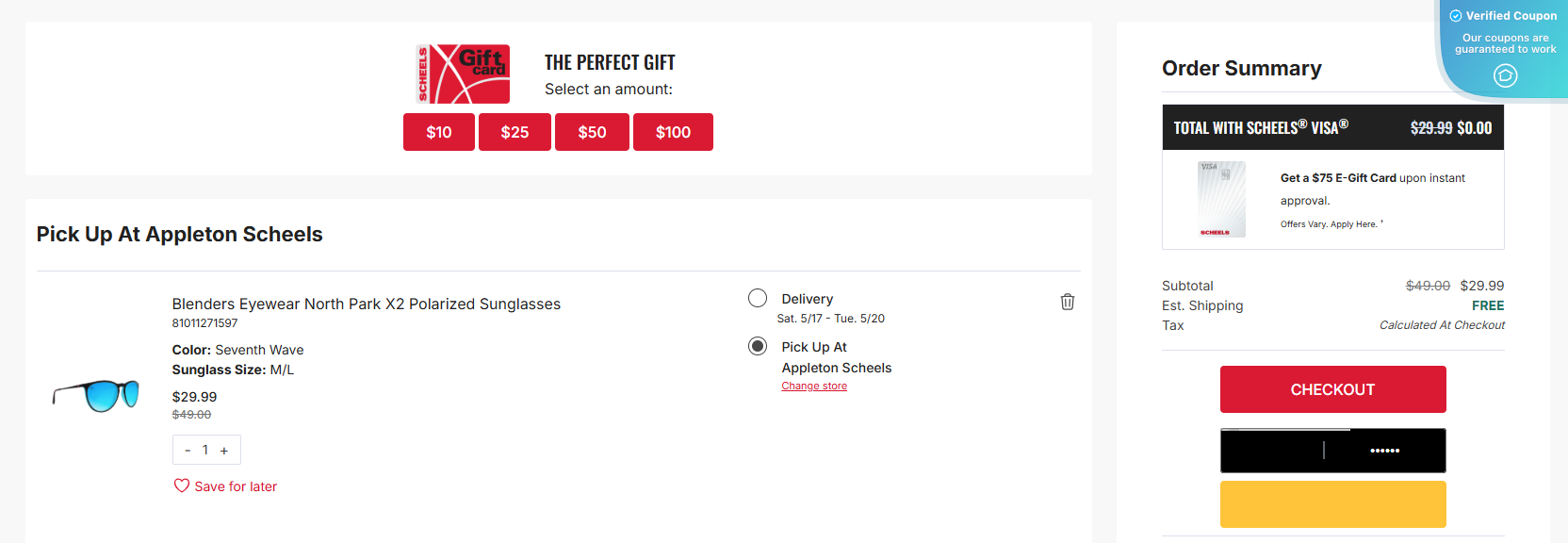
Task: Click the yellow payment button
Action: coord(1332,504)
